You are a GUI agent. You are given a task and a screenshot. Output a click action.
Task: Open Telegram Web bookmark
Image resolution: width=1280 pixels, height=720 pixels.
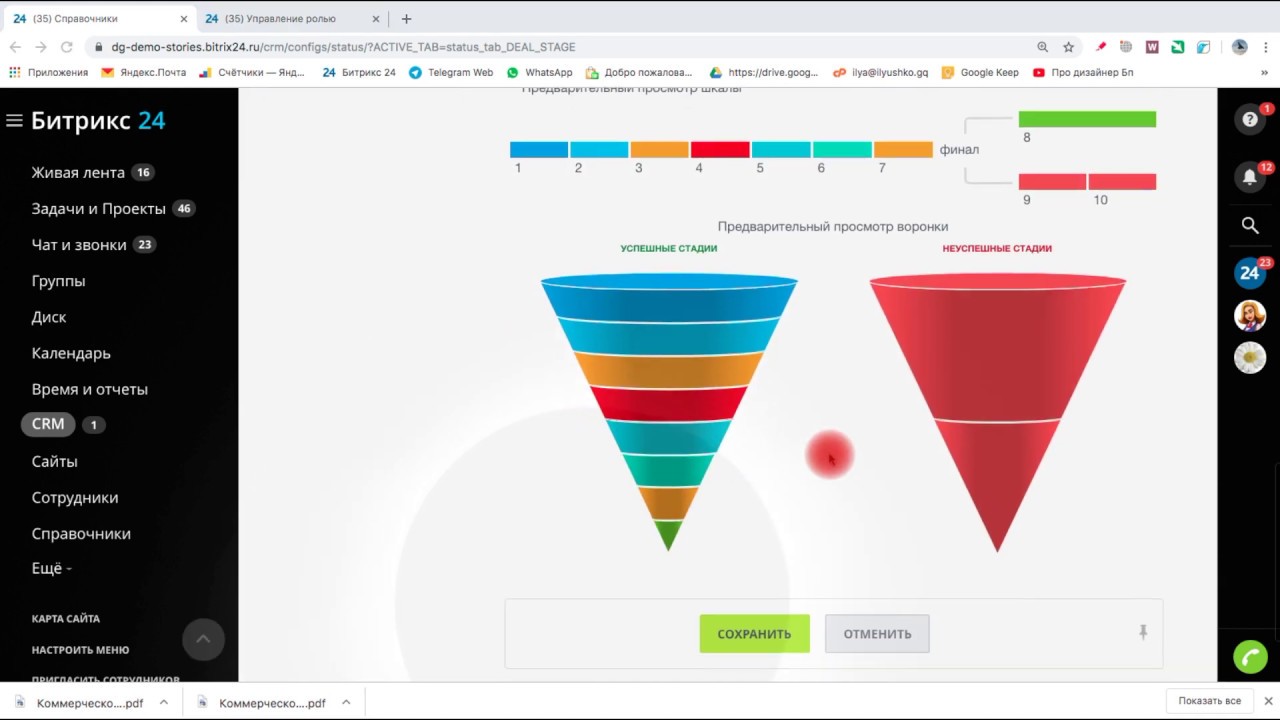click(451, 72)
